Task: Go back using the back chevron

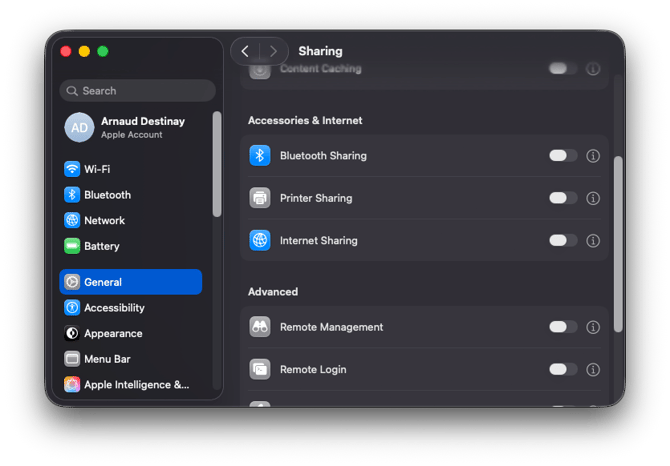Action: tap(245, 51)
